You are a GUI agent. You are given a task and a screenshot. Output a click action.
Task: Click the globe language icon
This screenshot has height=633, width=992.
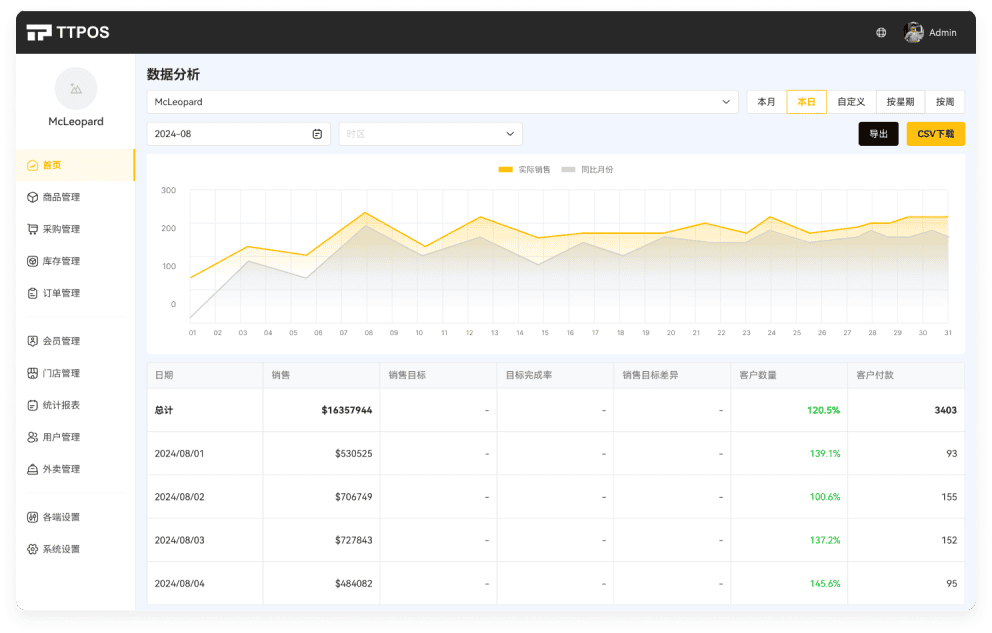pos(881,33)
